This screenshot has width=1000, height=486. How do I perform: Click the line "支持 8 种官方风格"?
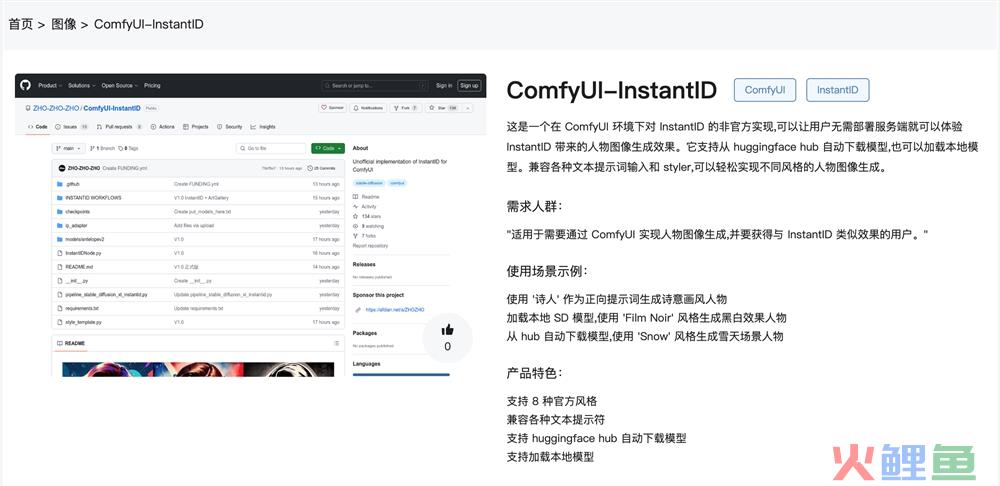tap(552, 401)
